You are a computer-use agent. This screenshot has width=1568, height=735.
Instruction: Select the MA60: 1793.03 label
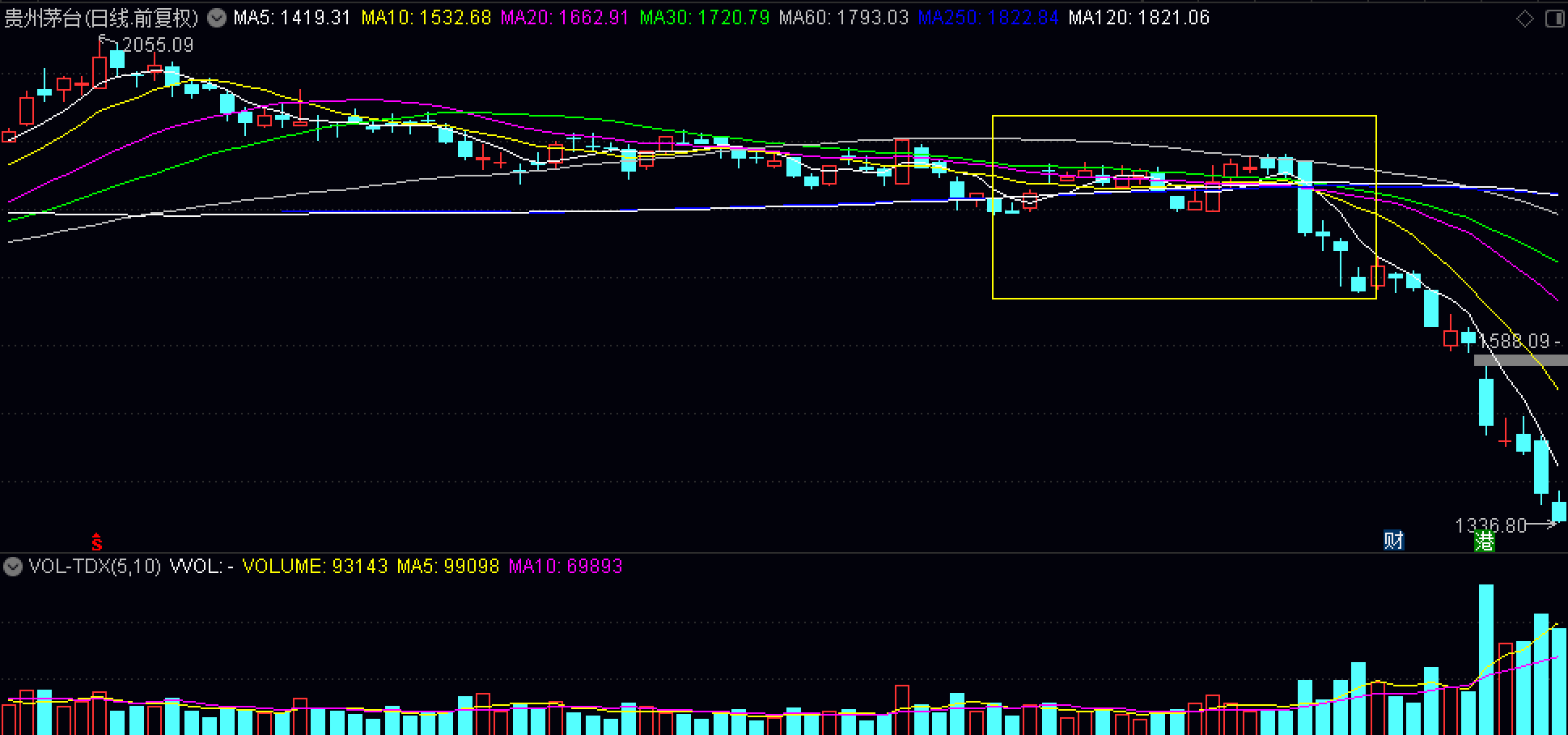[x=844, y=18]
